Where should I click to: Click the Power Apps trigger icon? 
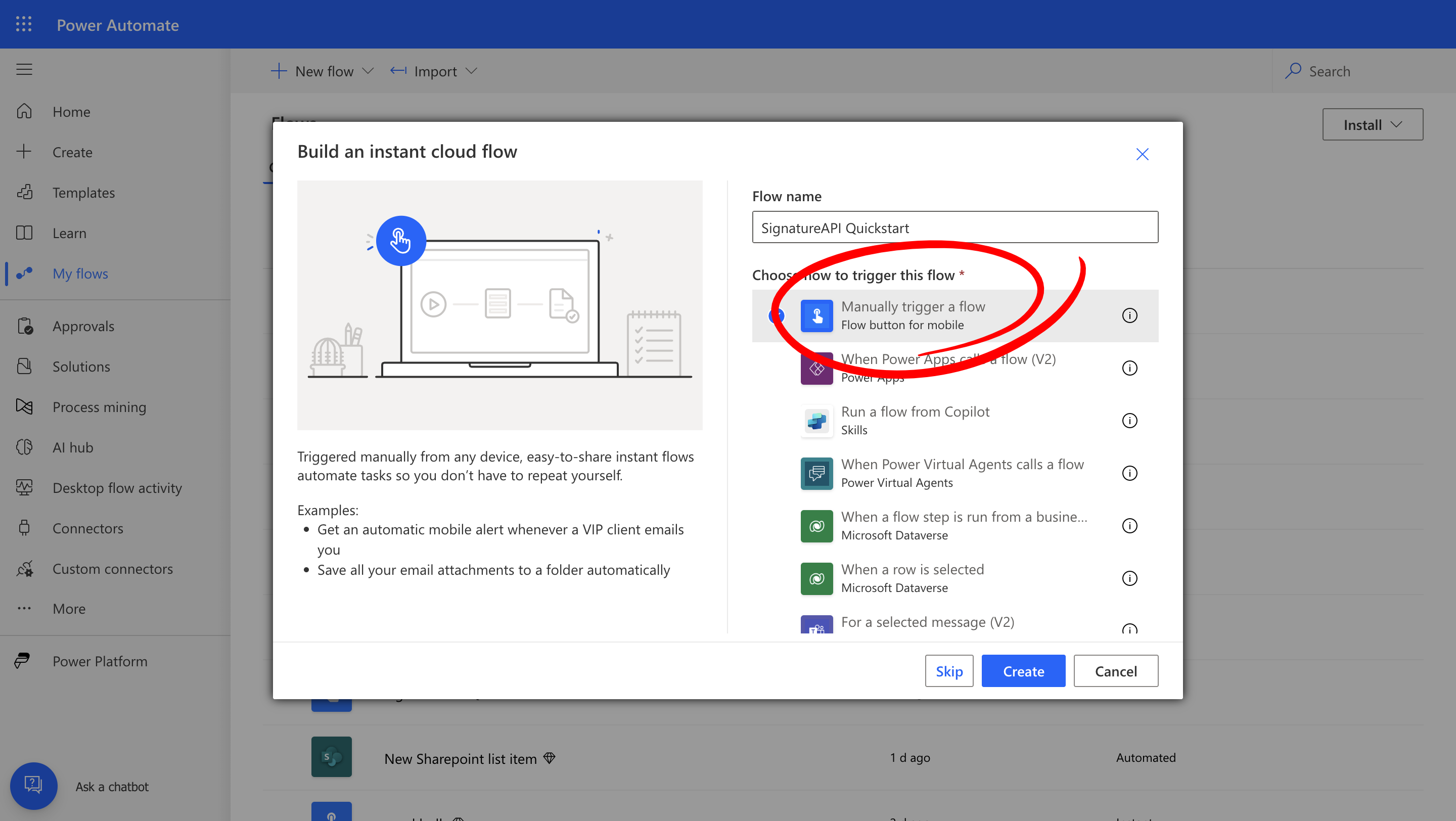816,369
